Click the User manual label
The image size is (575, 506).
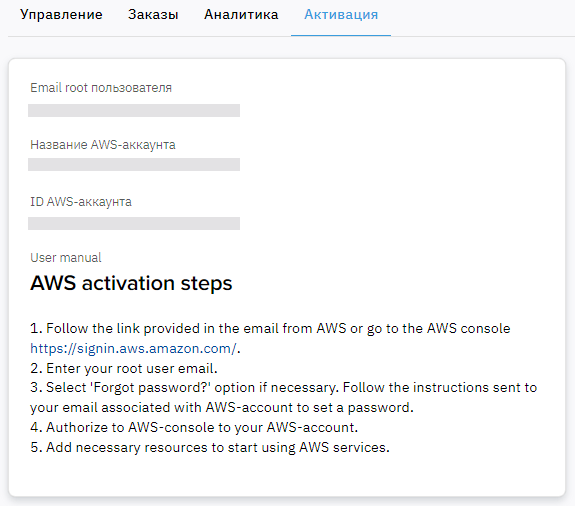pos(66,257)
